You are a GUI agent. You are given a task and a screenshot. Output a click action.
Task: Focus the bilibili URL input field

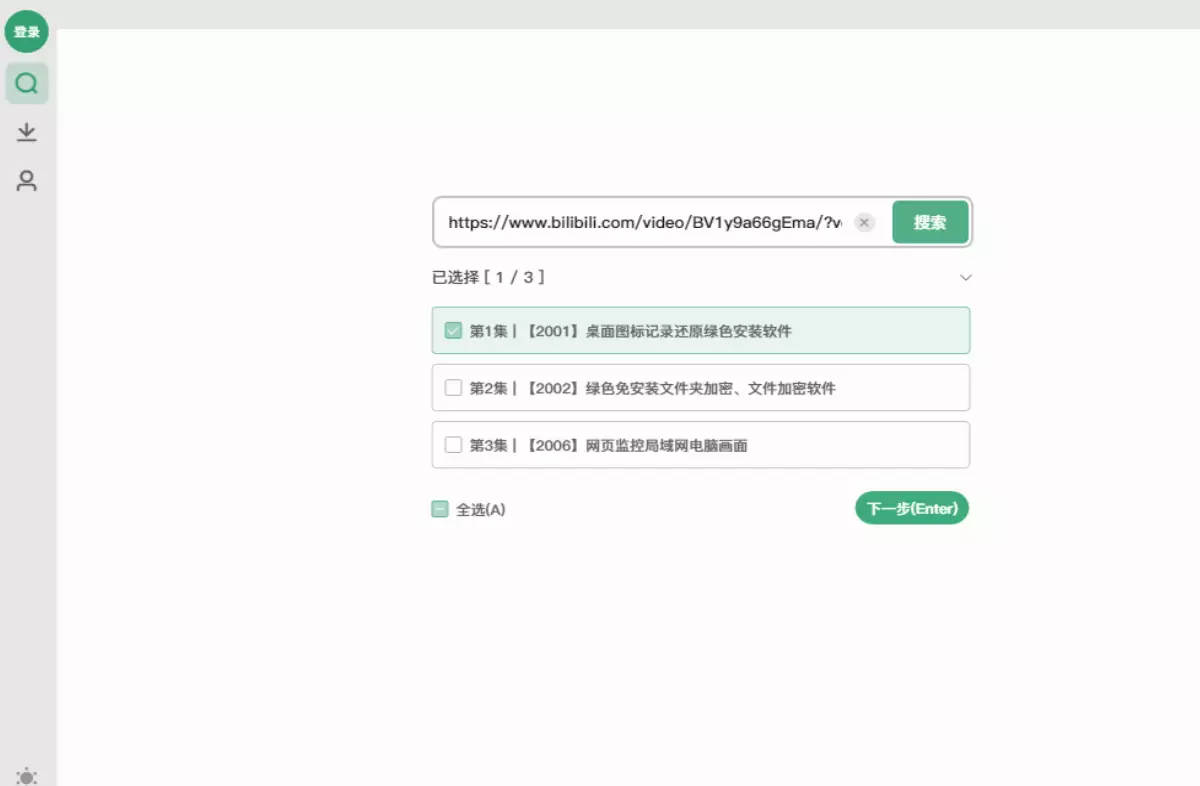coord(645,222)
